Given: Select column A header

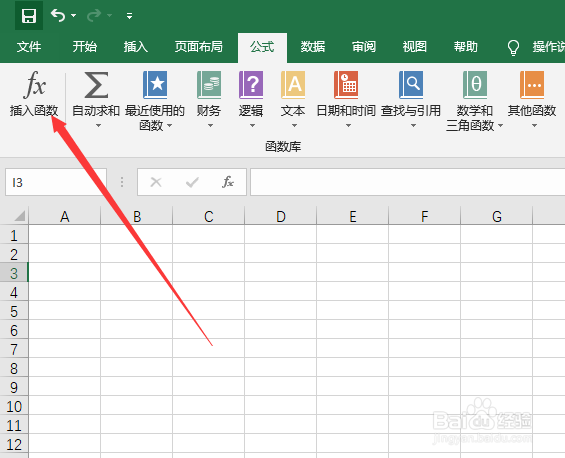Looking at the screenshot, I should click(x=64, y=216).
